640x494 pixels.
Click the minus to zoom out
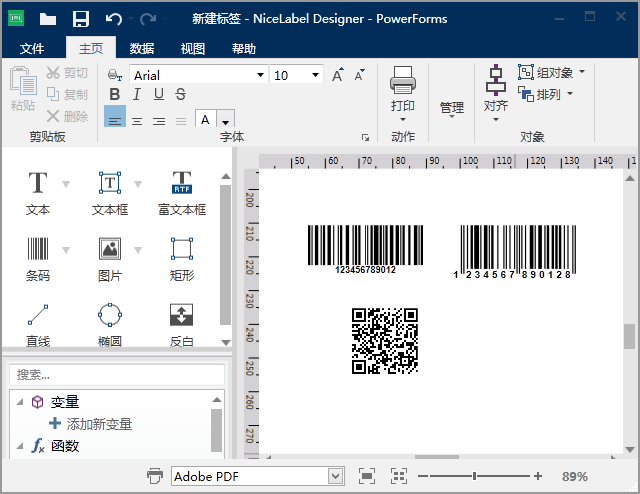click(x=423, y=476)
